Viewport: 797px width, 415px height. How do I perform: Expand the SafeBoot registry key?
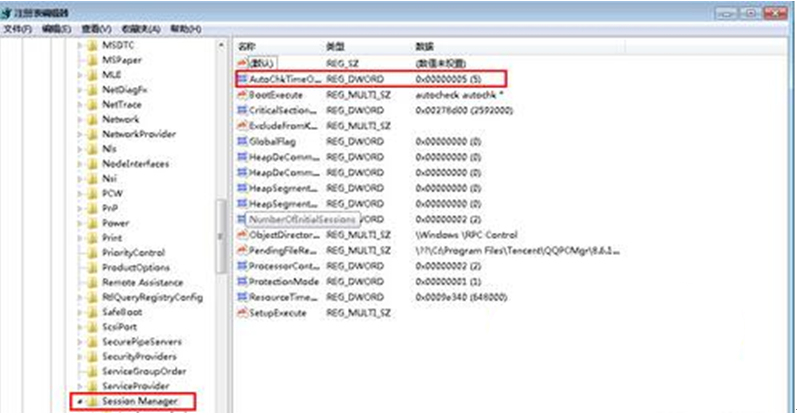(80, 312)
